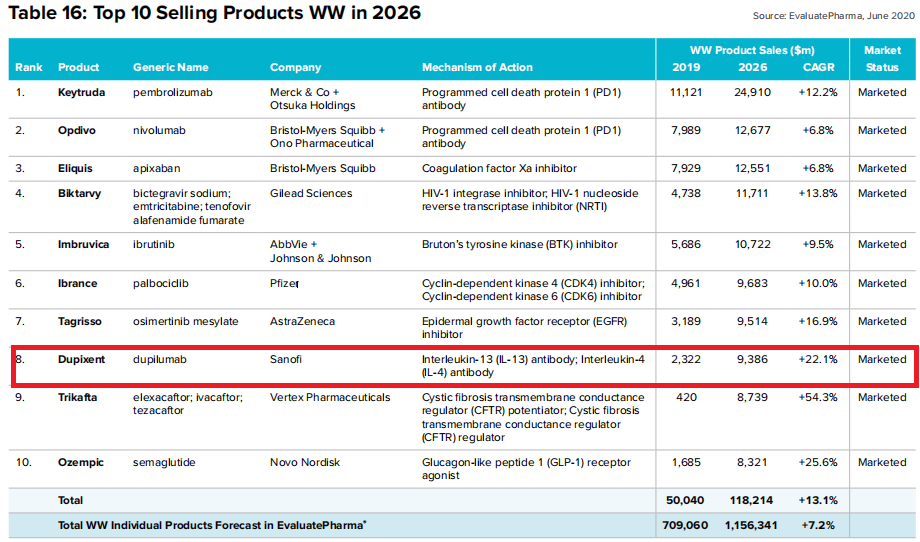Click the AstraZeneca company cell

(x=302, y=321)
